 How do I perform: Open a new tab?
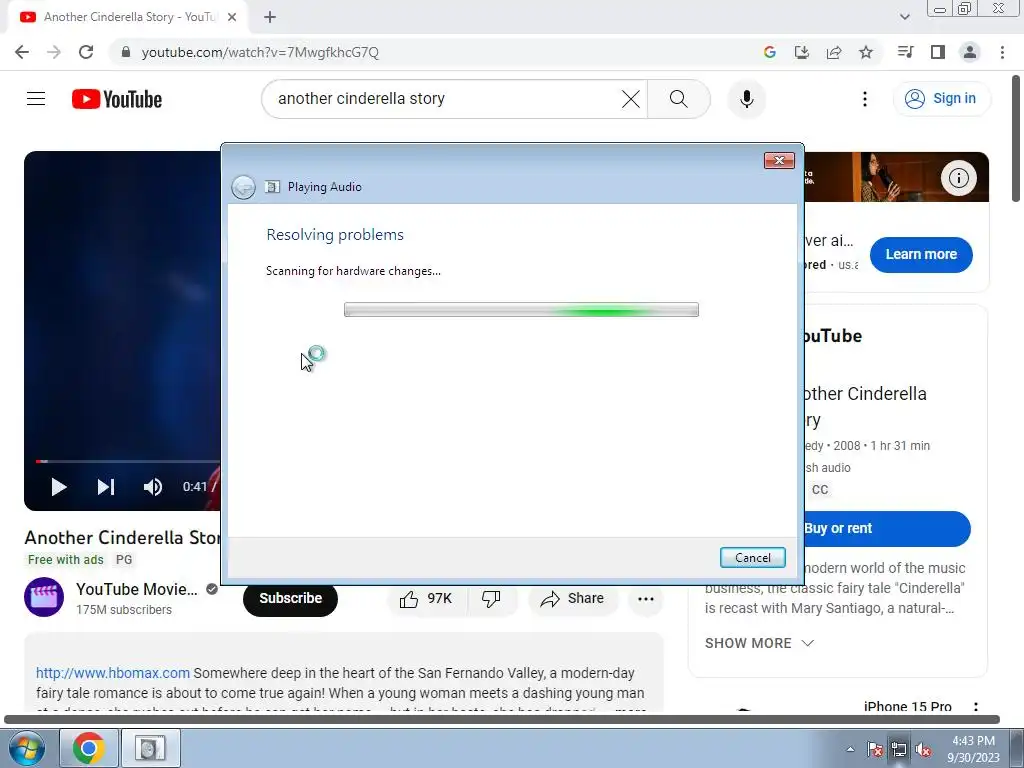(x=270, y=17)
